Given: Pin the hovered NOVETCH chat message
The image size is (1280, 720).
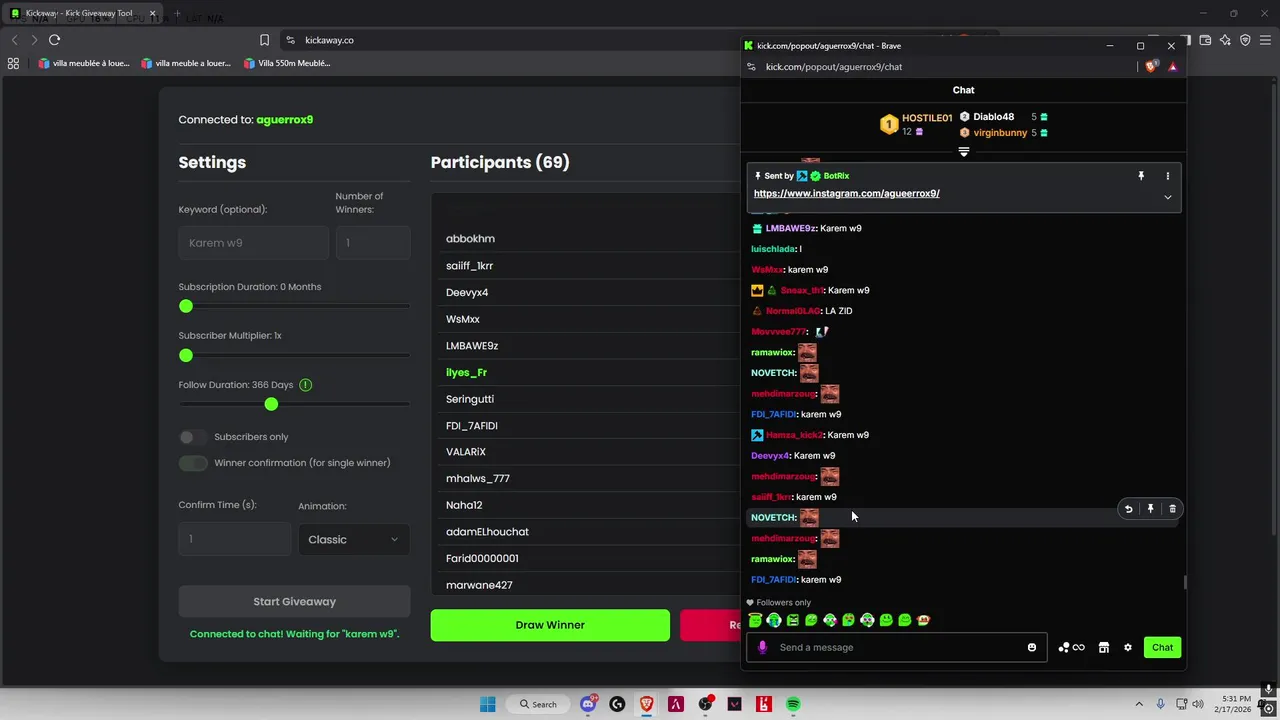Looking at the screenshot, I should pyautogui.click(x=1151, y=509).
